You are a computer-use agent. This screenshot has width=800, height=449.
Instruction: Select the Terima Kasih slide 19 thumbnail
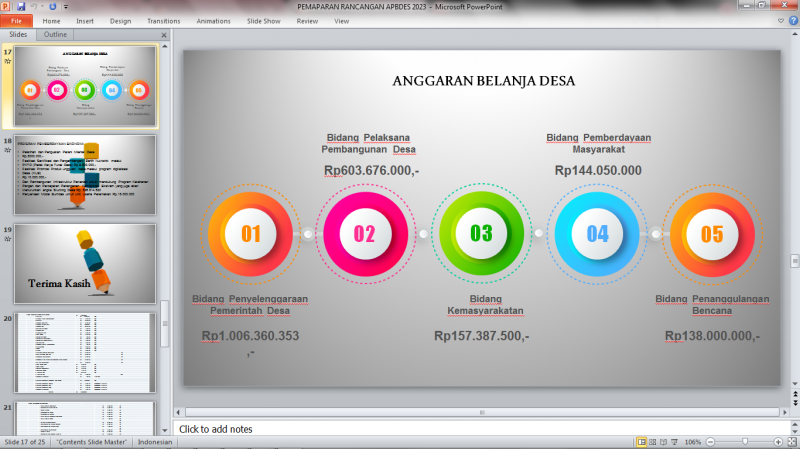pos(84,264)
